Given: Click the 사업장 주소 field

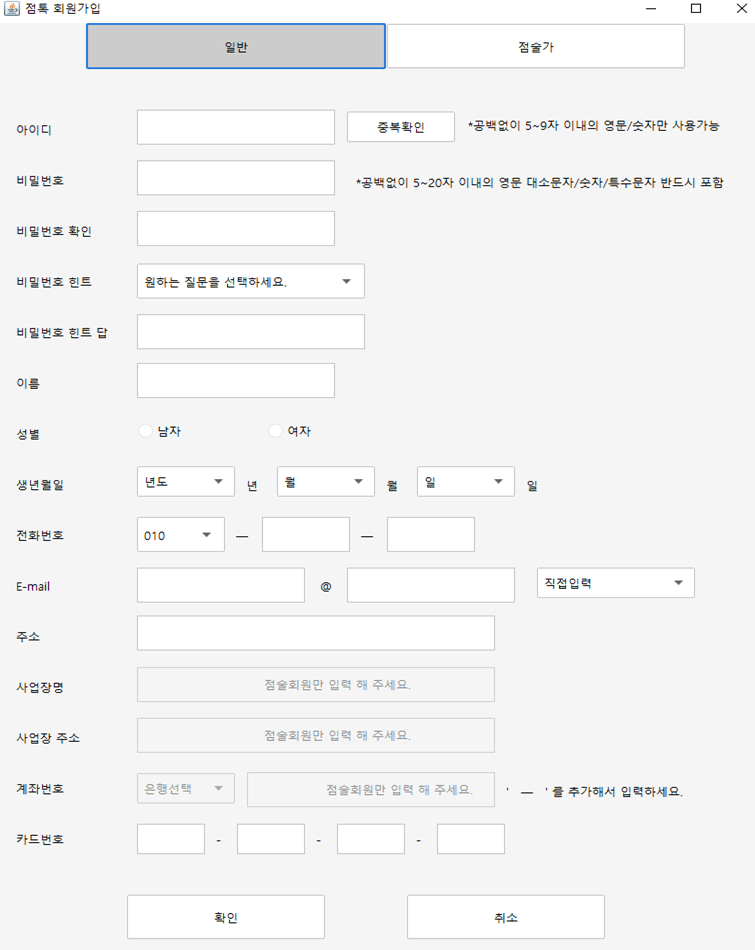Looking at the screenshot, I should click(x=316, y=736).
